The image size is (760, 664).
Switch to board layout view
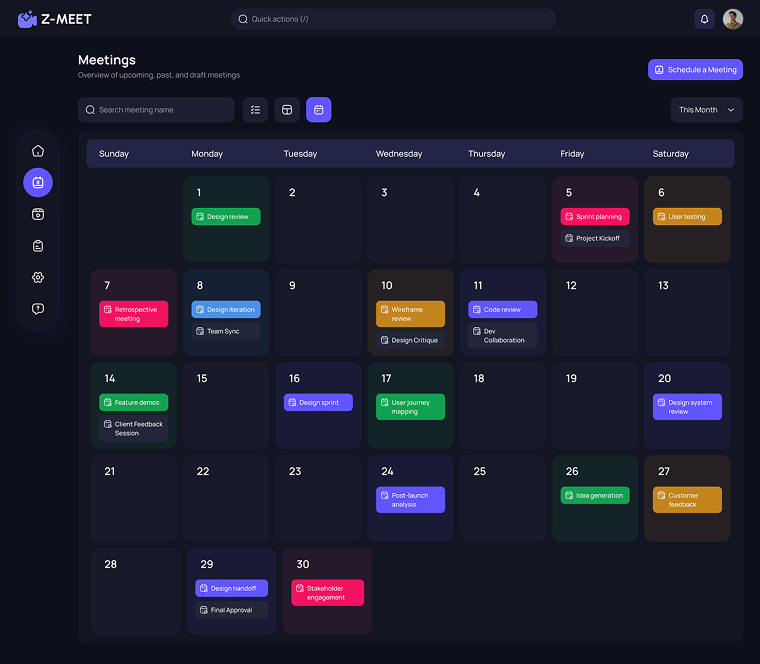pyautogui.click(x=287, y=110)
